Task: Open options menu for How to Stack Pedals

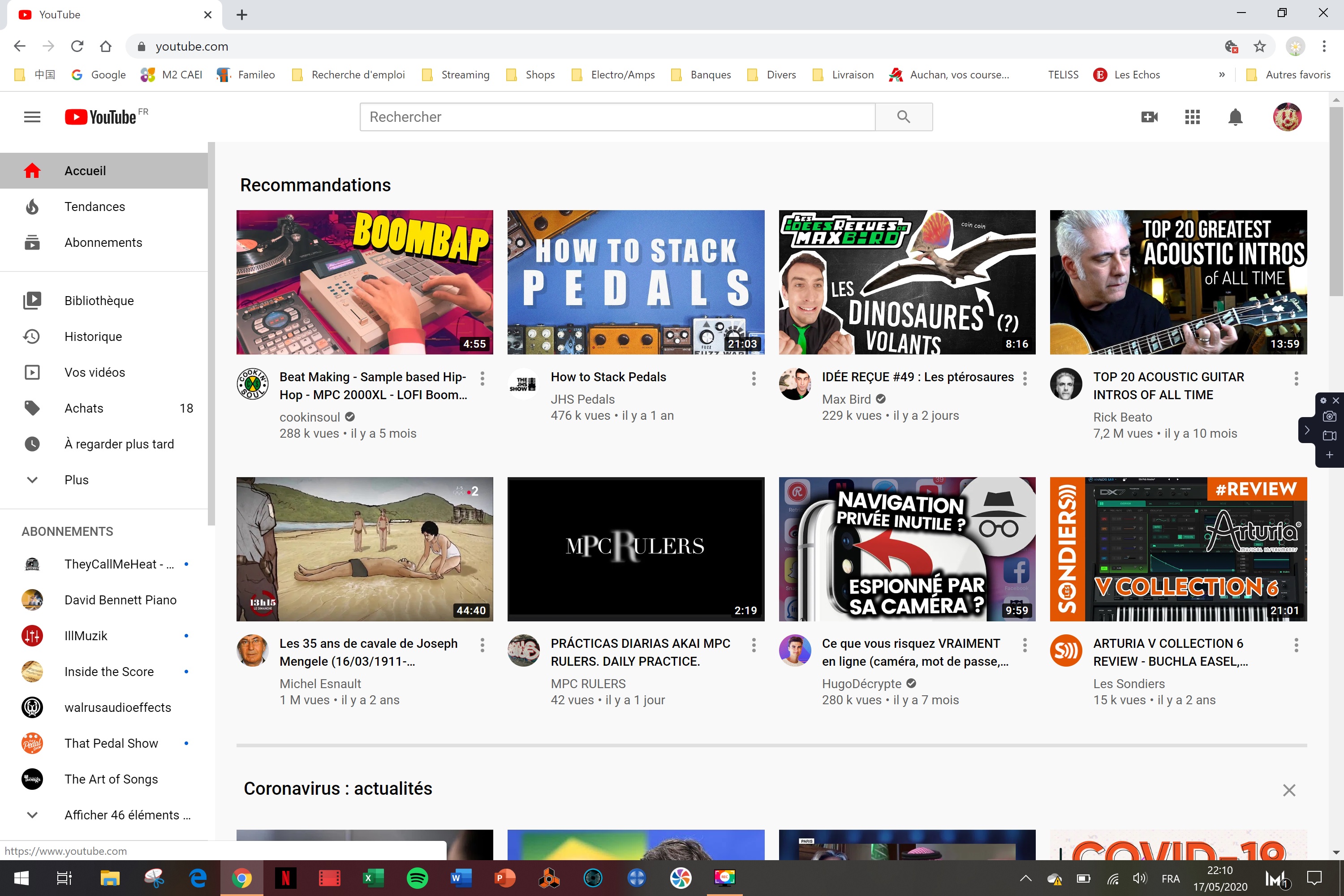Action: click(754, 378)
